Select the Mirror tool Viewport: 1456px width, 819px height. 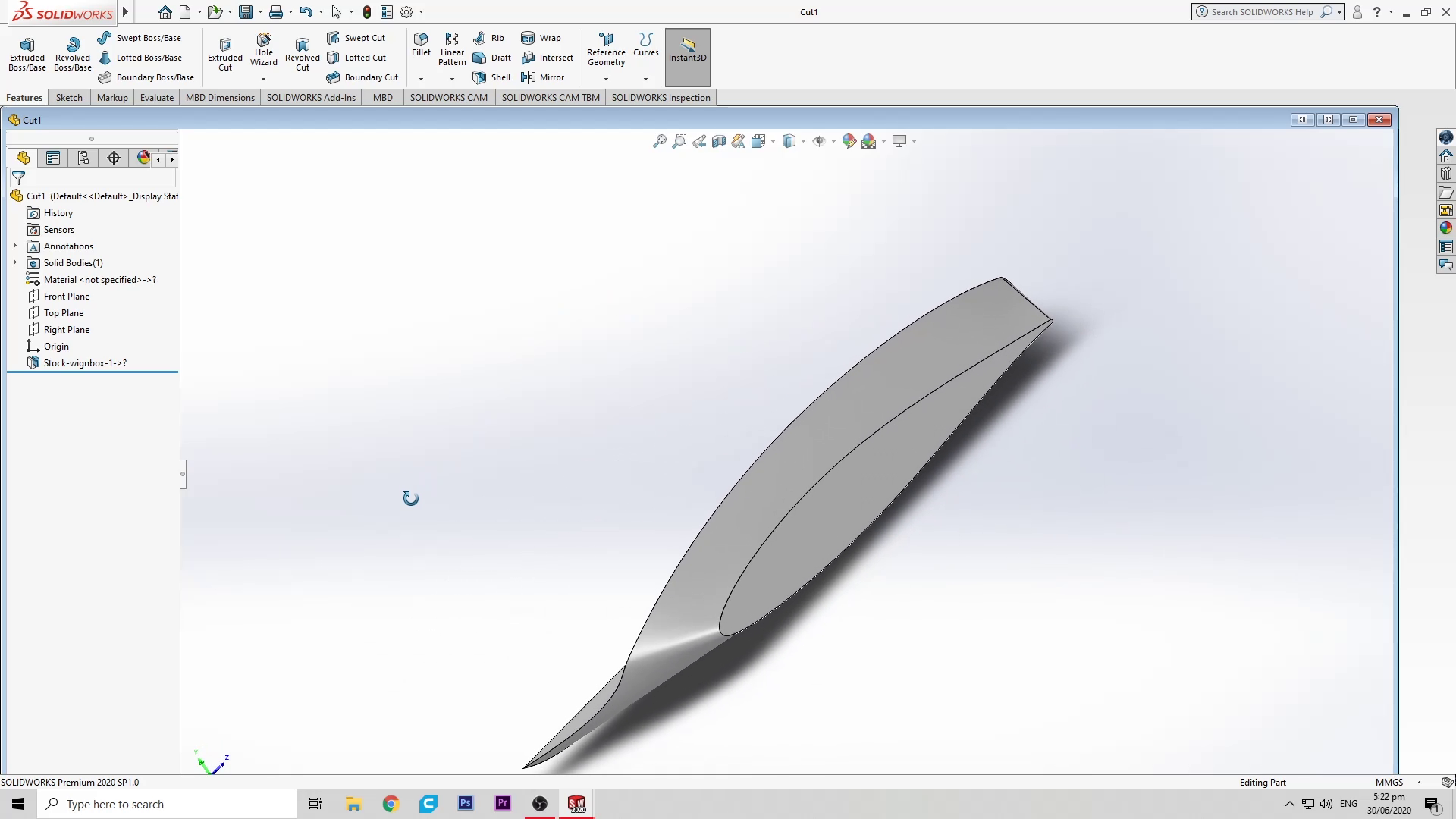(x=542, y=77)
